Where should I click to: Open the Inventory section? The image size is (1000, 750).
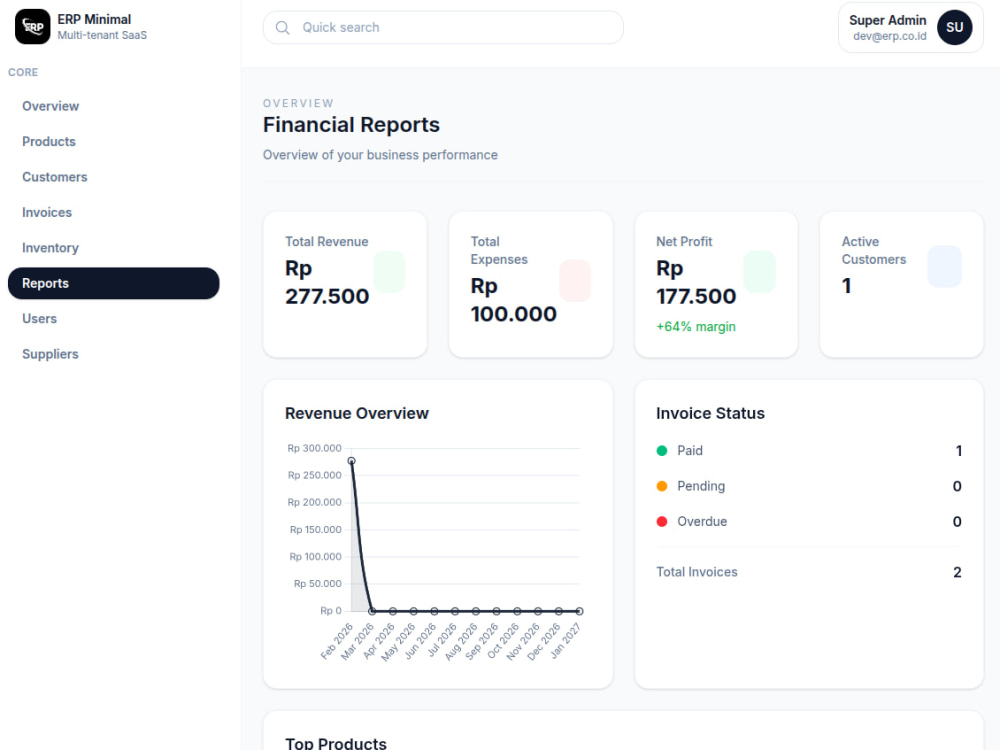(114, 247)
